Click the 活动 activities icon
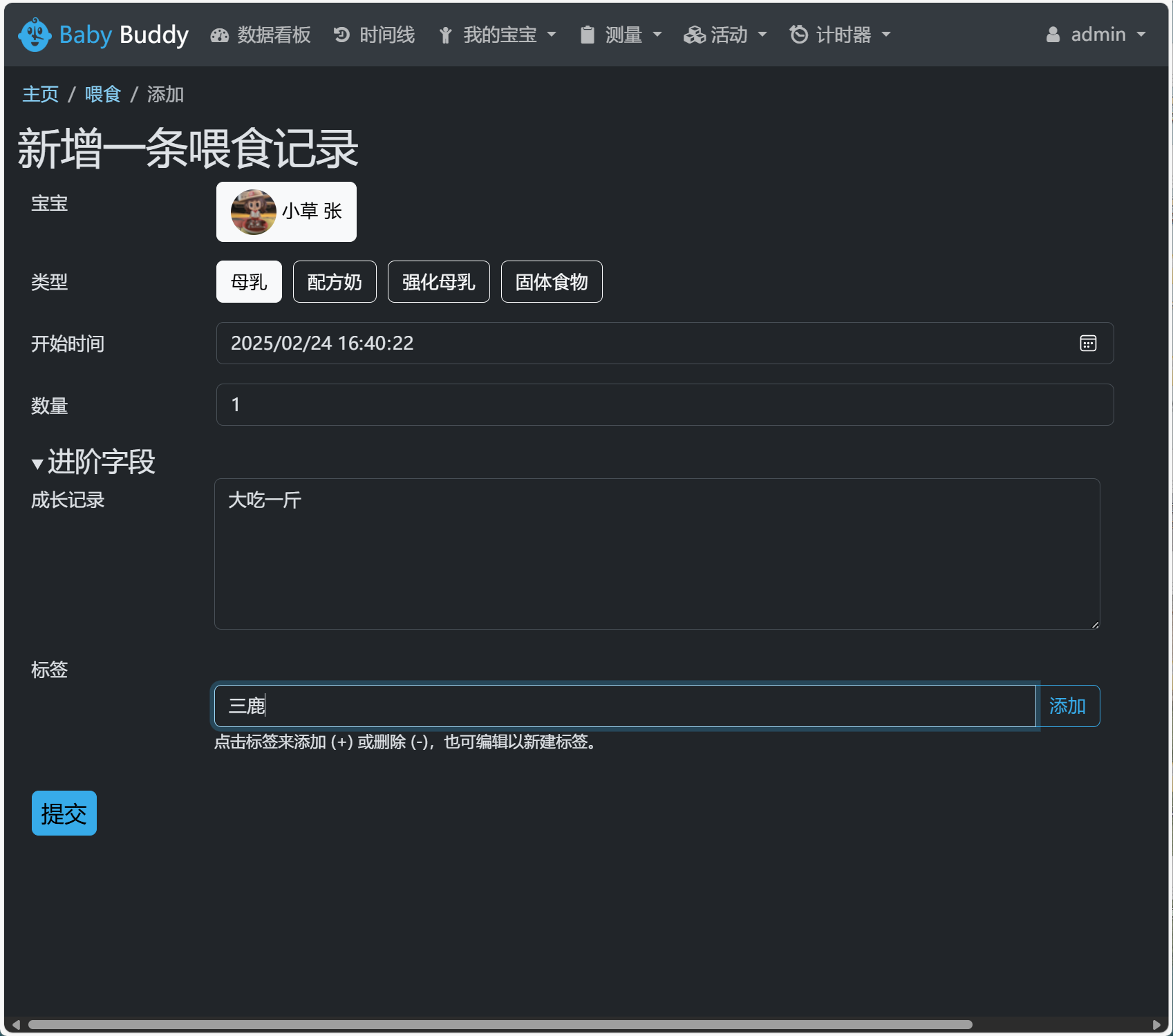The height and width of the screenshot is (1036, 1173). tap(693, 35)
